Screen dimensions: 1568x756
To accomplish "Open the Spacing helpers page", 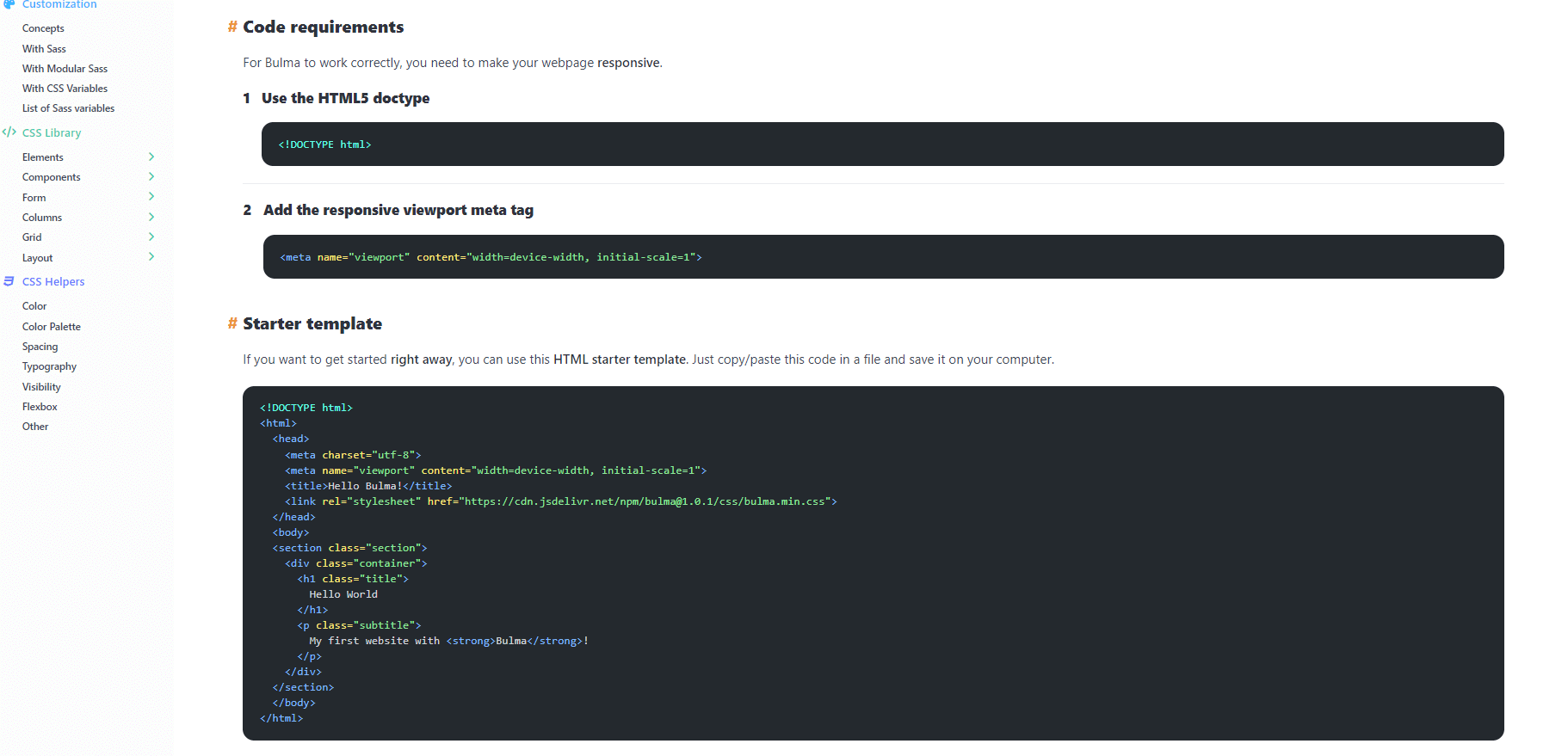I will (40, 347).
